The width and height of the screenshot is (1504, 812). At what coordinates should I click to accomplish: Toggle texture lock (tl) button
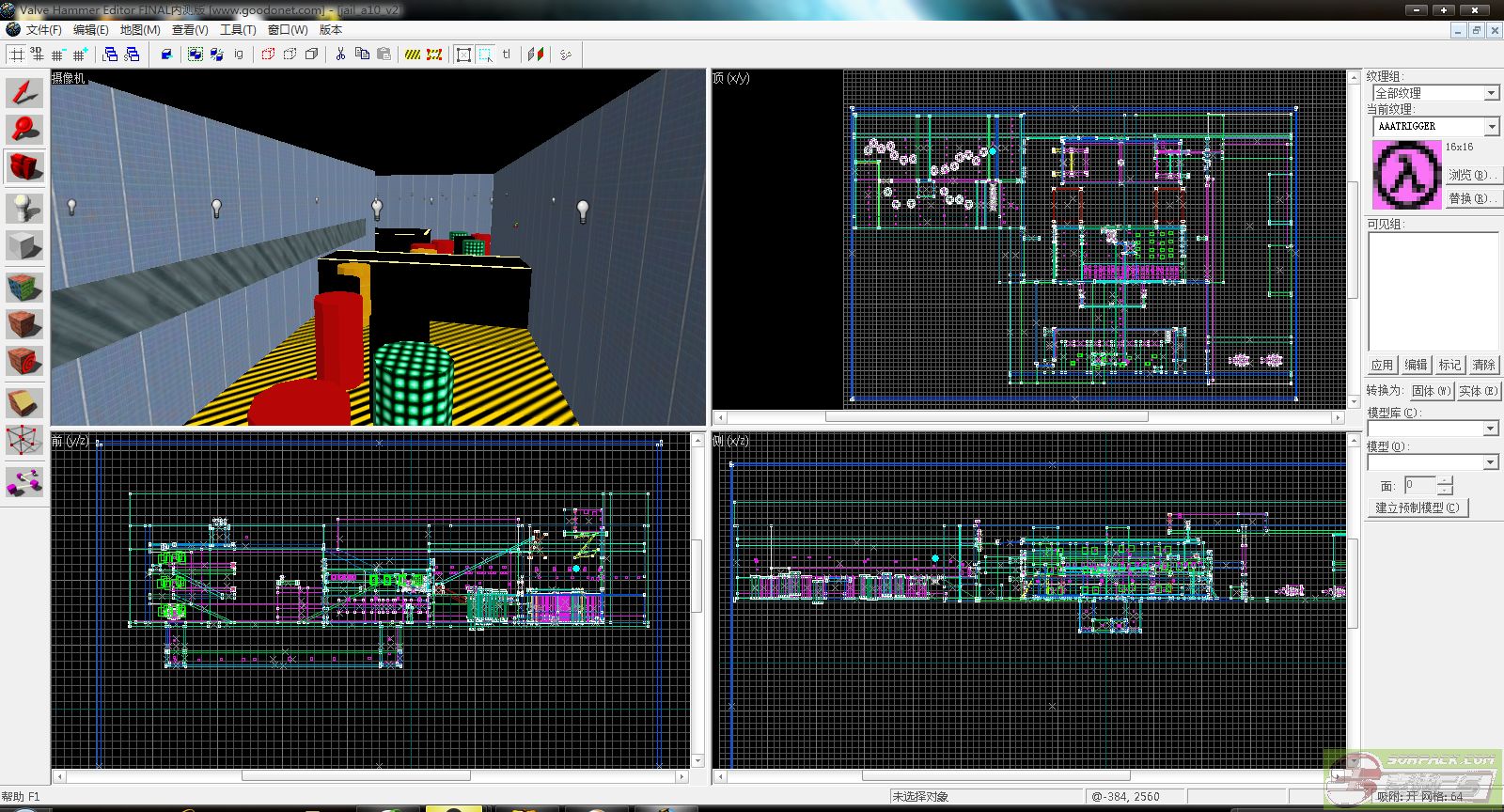(x=507, y=55)
